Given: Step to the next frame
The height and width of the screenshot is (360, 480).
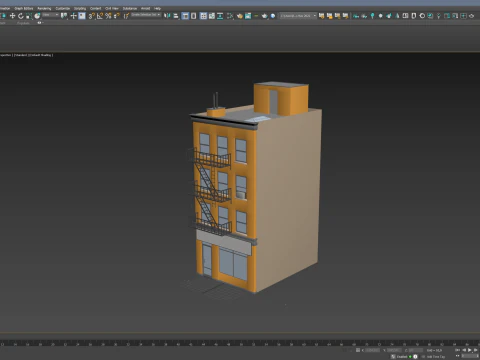Looking at the screenshot, I should [476, 350].
